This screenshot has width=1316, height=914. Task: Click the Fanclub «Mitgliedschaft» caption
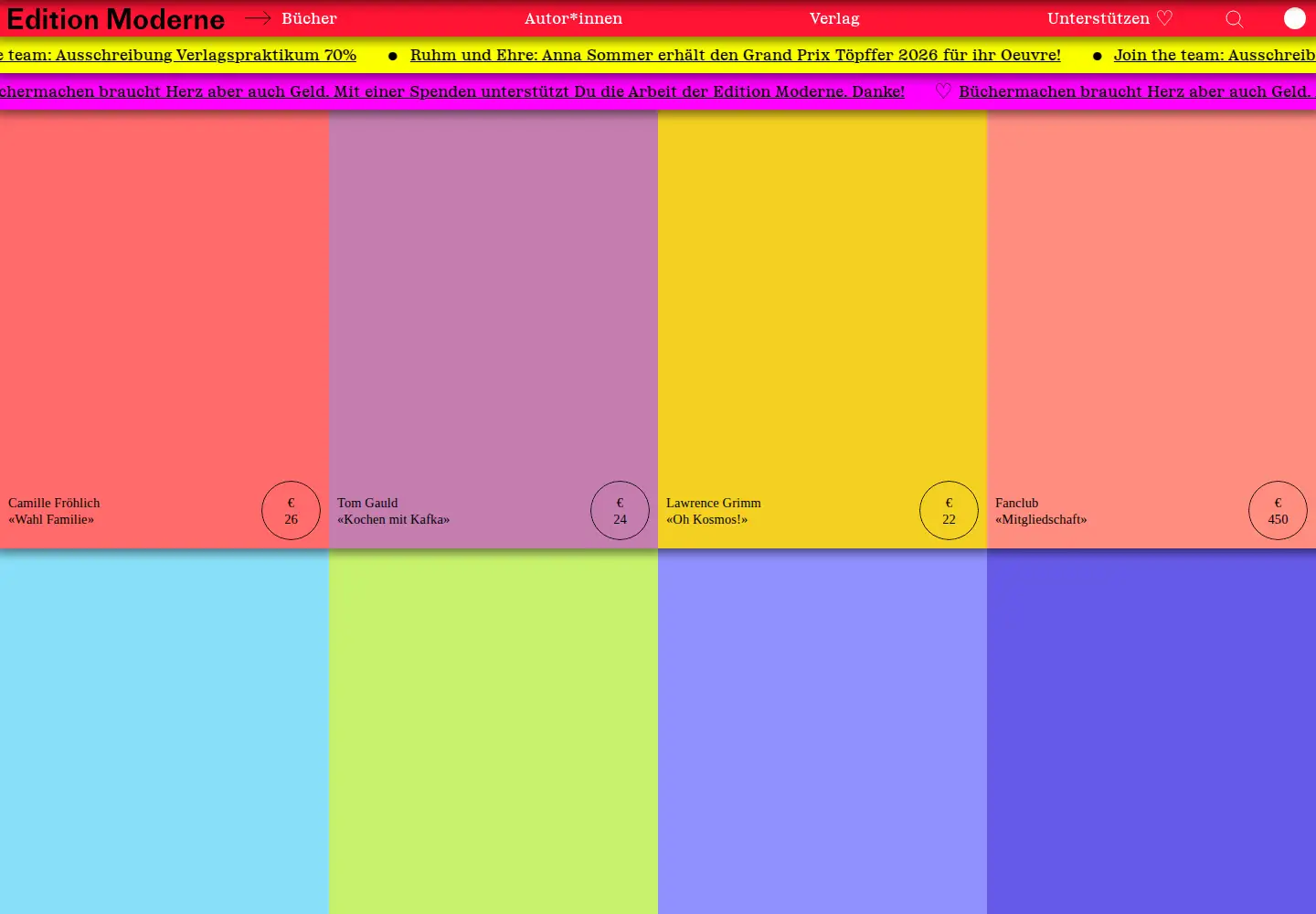[1041, 511]
